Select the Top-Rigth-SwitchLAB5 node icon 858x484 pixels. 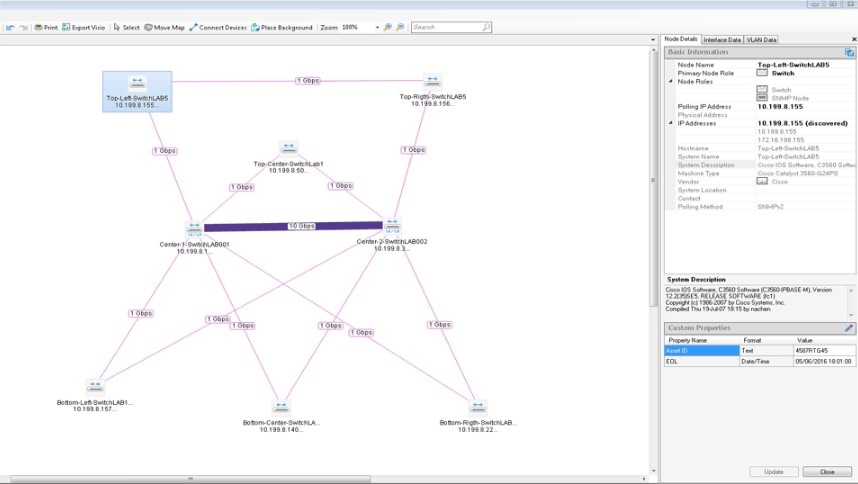point(432,80)
